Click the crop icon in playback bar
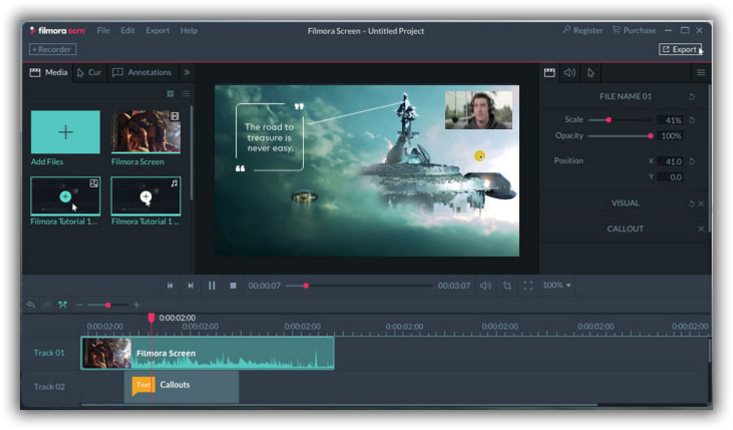Screen dimensions: 733x430 [507, 286]
